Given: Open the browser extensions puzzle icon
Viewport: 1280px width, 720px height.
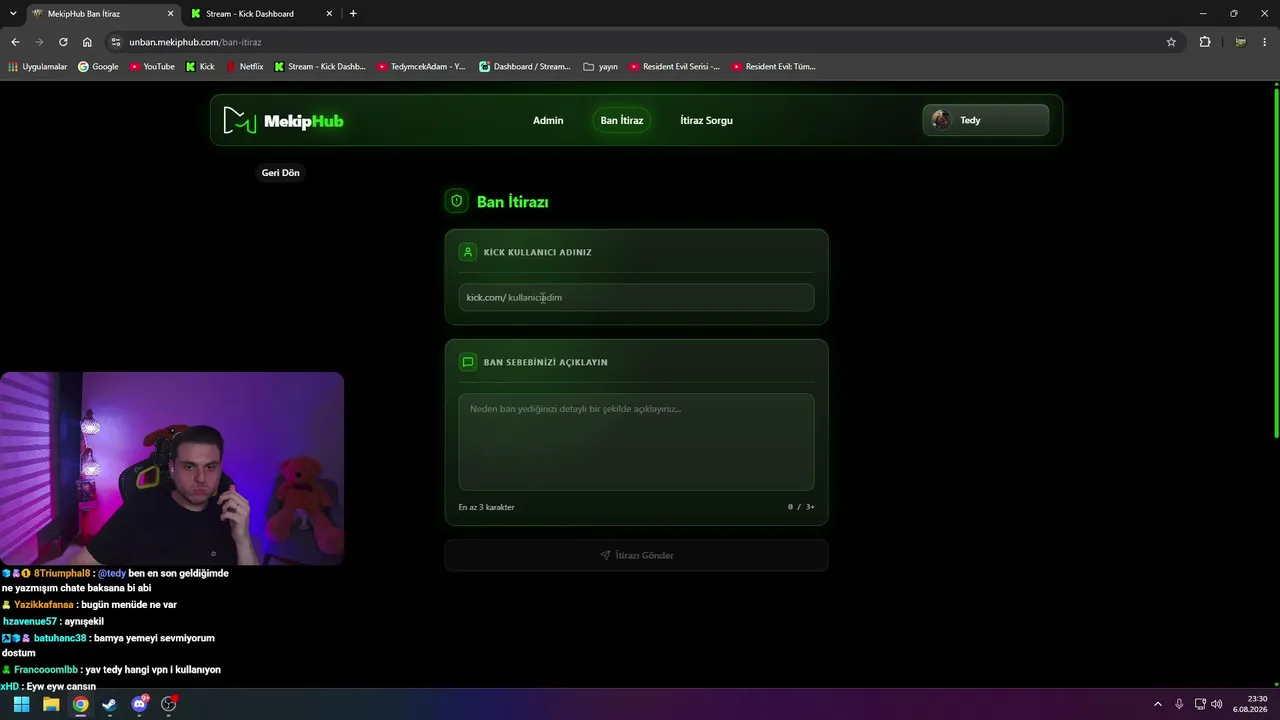Looking at the screenshot, I should pyautogui.click(x=1205, y=42).
